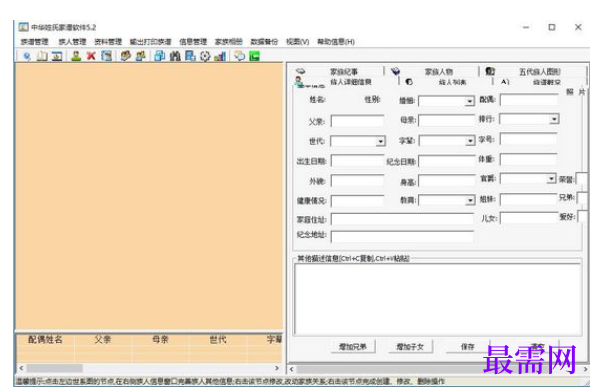Viewport: 595px width, 391px height.
Task: Open the 信息管理 menu
Action: click(193, 42)
